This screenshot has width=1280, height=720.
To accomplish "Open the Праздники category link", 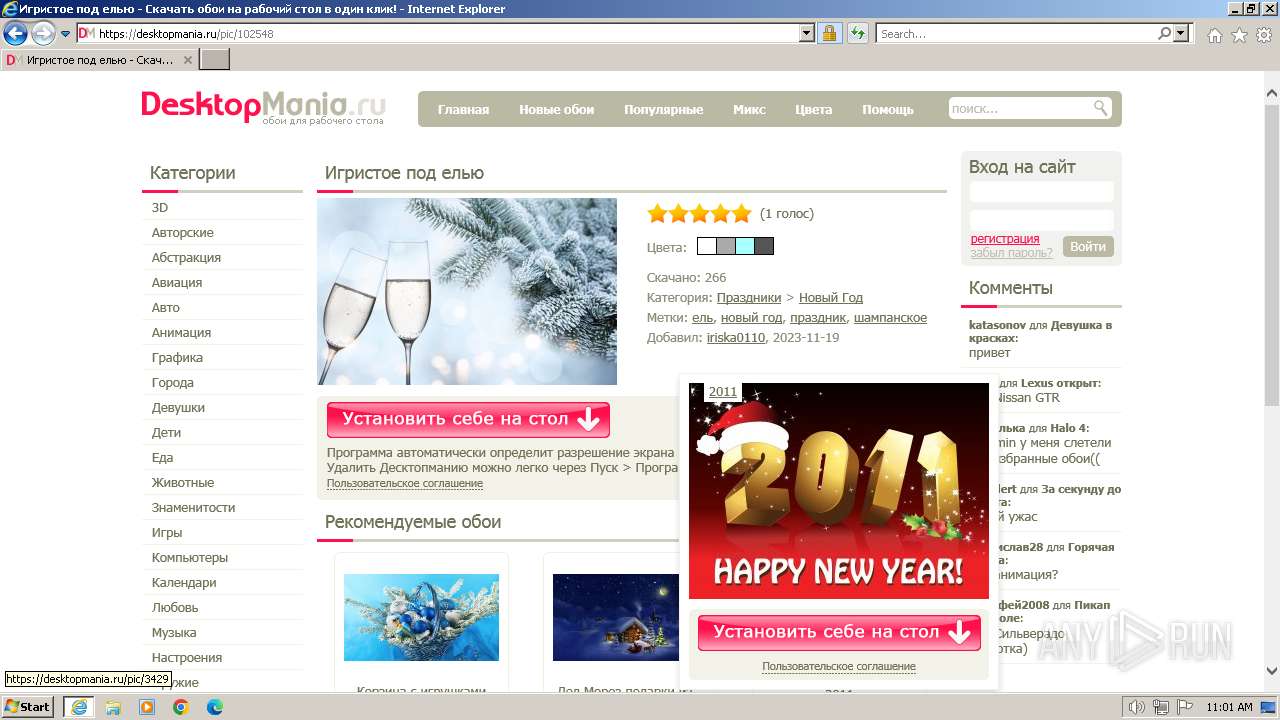I will (749, 297).
